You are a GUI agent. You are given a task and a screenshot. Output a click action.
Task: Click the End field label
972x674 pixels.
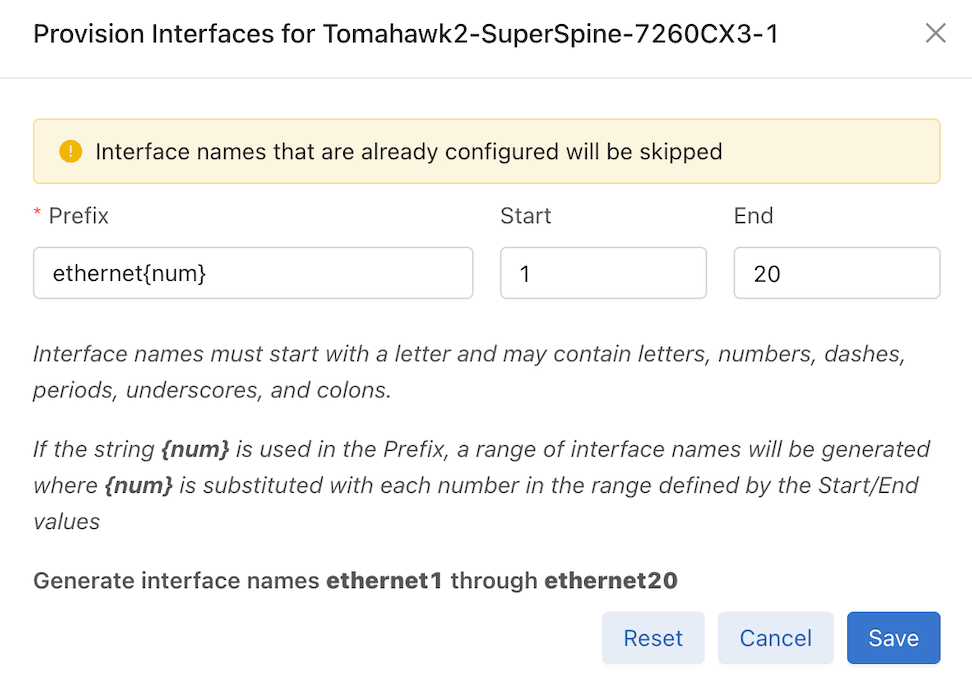(x=753, y=216)
